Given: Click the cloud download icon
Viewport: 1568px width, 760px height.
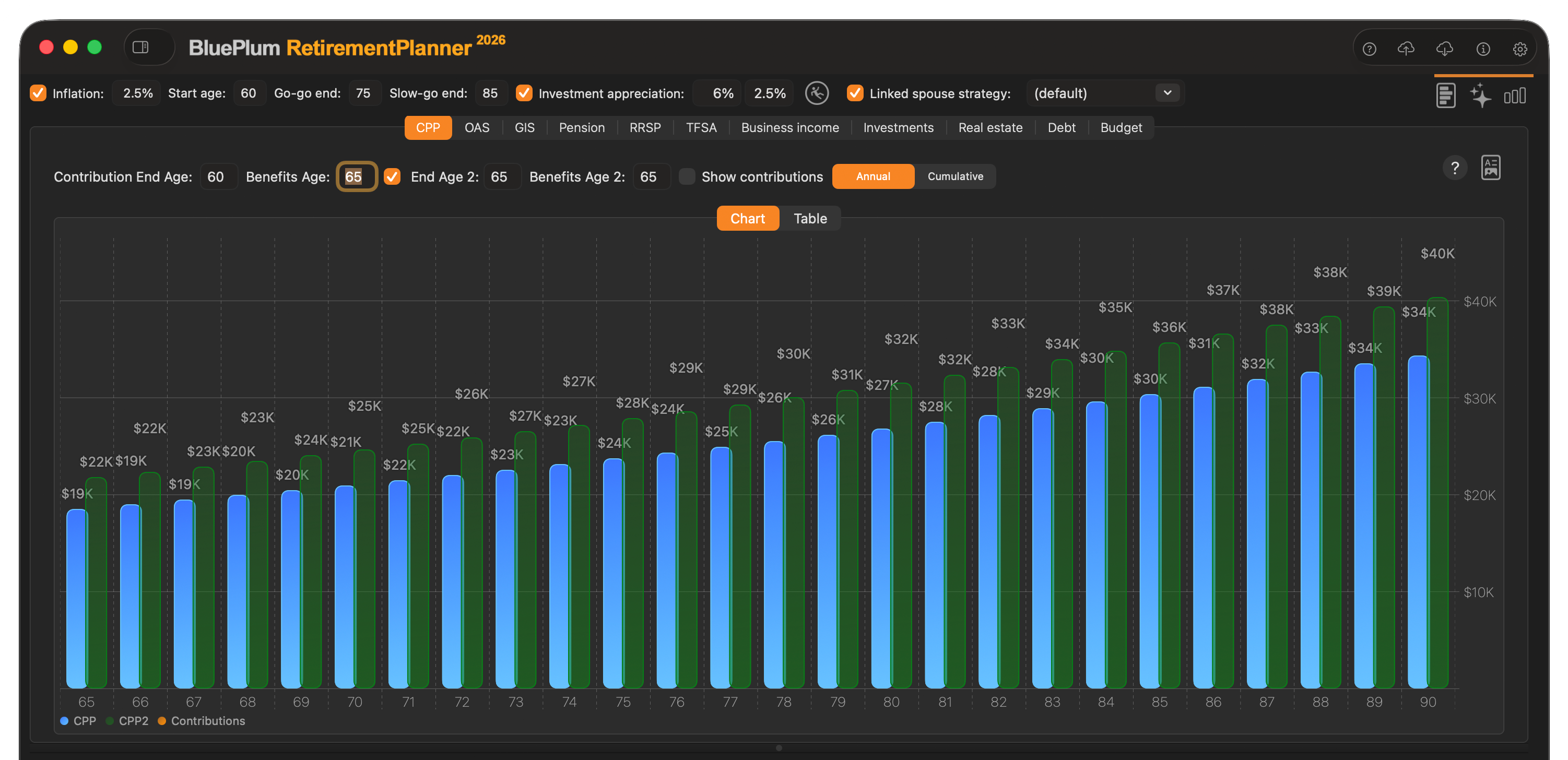Looking at the screenshot, I should tap(1444, 49).
